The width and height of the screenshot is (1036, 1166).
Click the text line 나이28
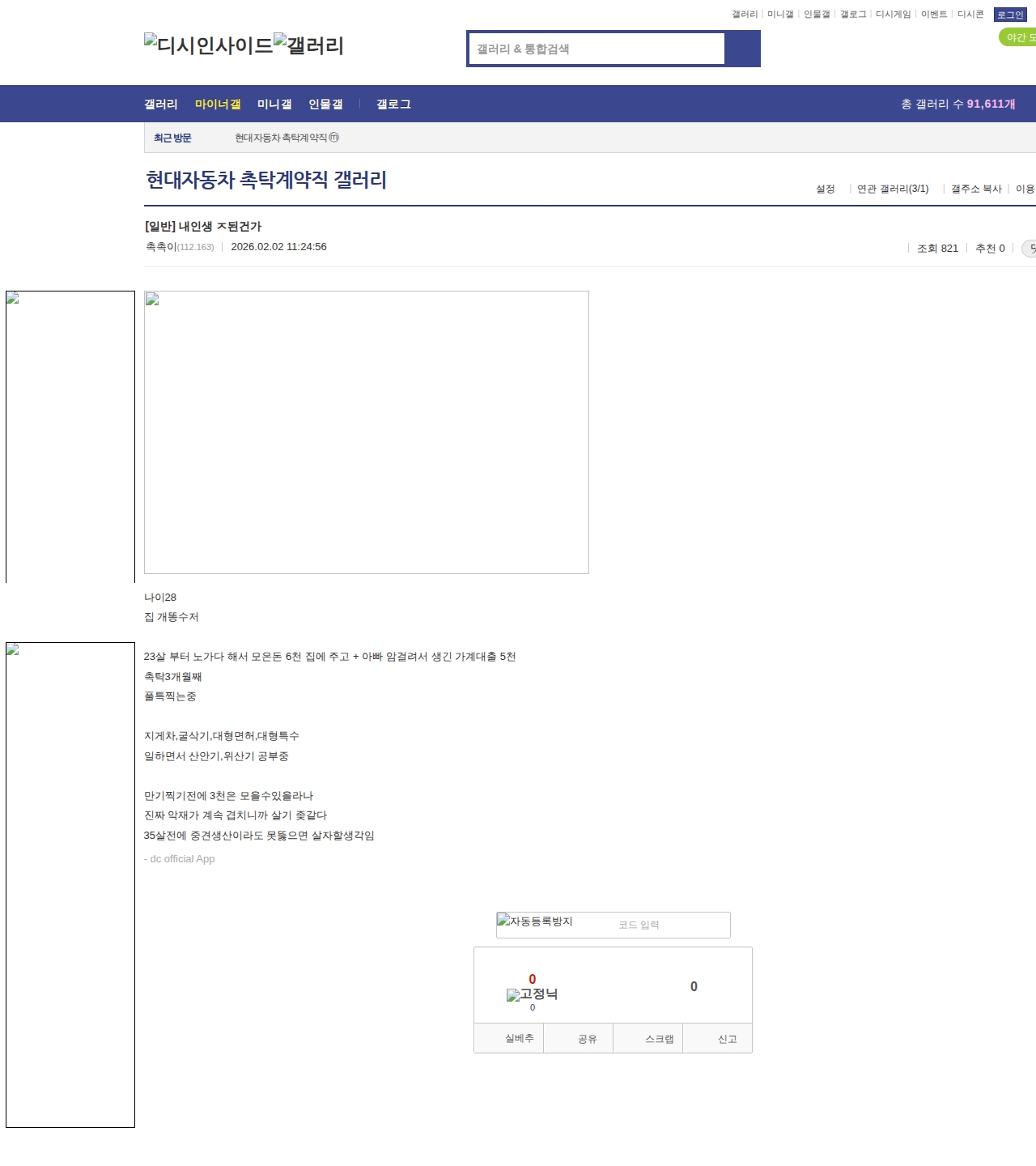[160, 598]
